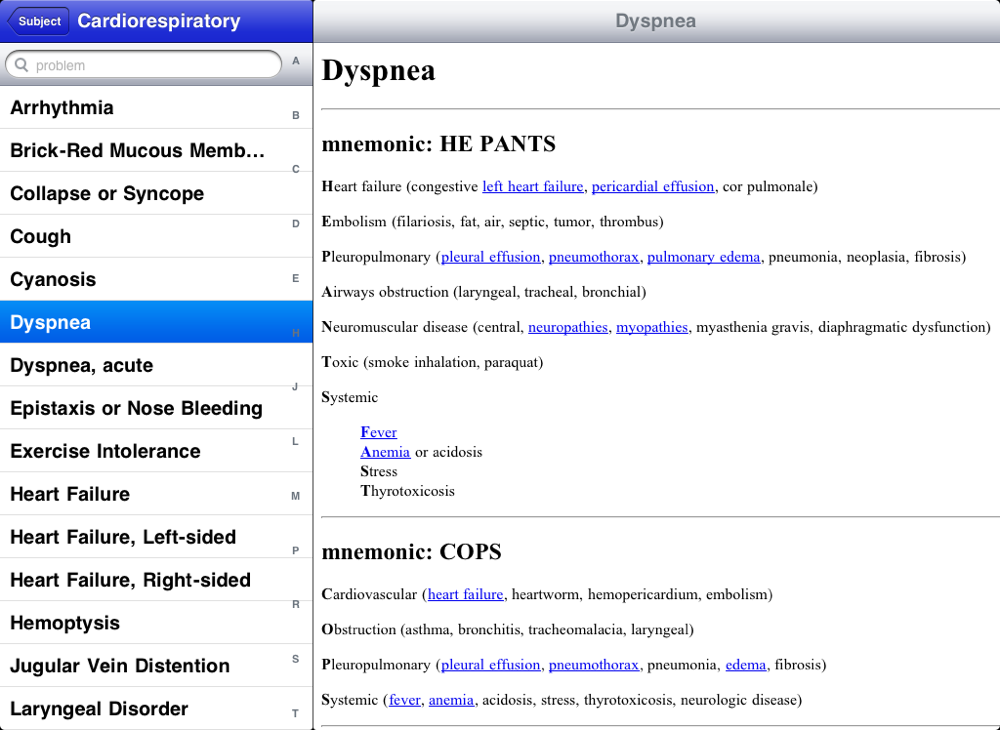Screen dimensions: 1000x730
Task: Jump to index letter S
Action: click(x=295, y=659)
